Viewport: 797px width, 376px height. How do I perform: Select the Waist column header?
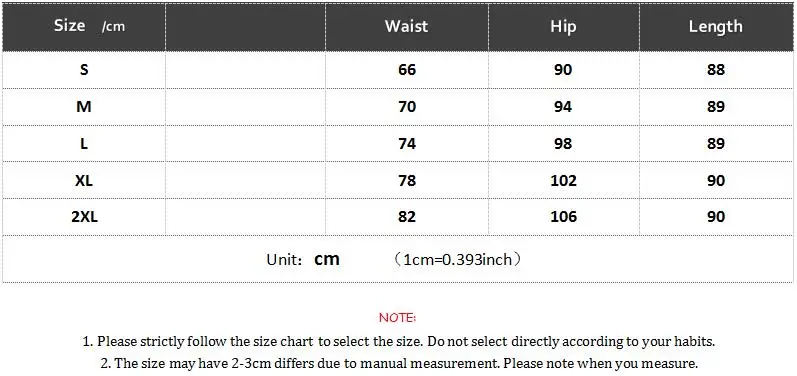tap(407, 26)
